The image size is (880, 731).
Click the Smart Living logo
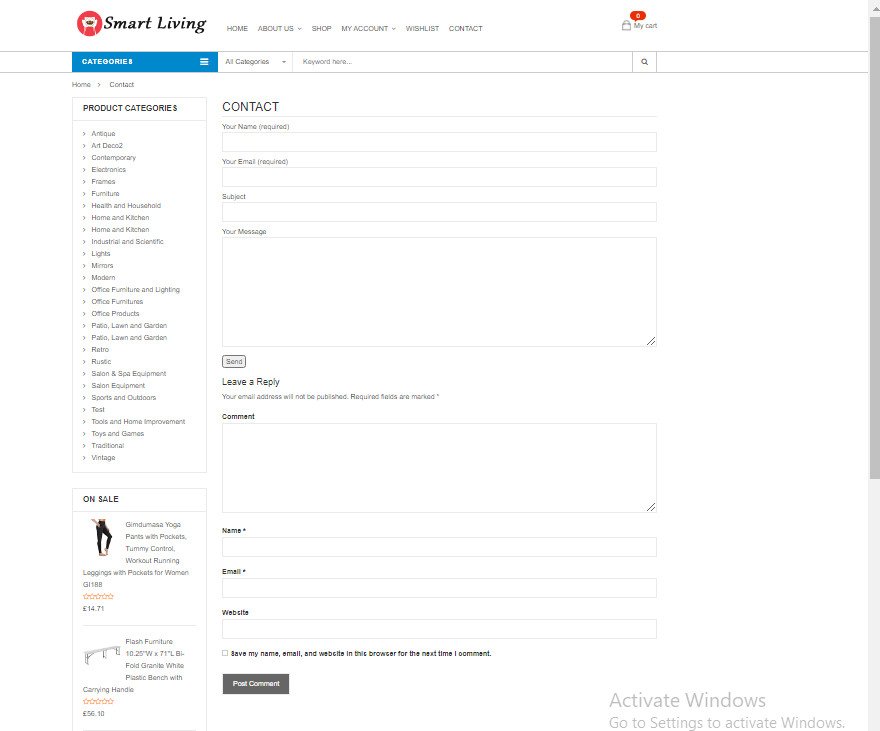pos(141,23)
